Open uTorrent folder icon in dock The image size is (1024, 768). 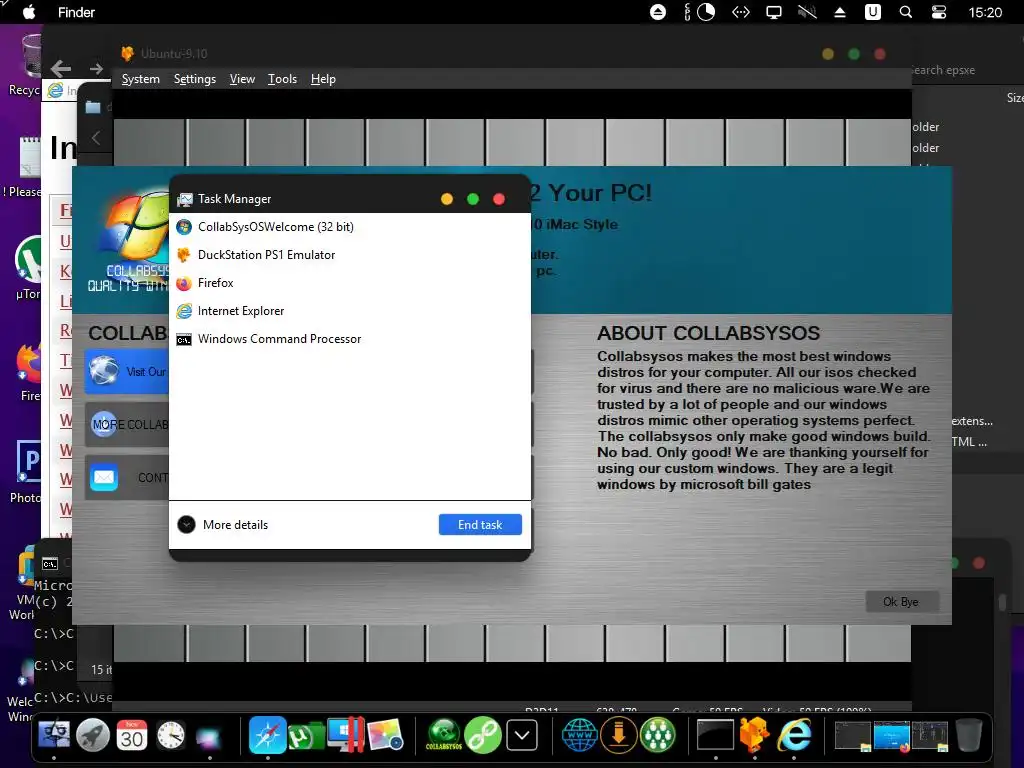click(306, 736)
